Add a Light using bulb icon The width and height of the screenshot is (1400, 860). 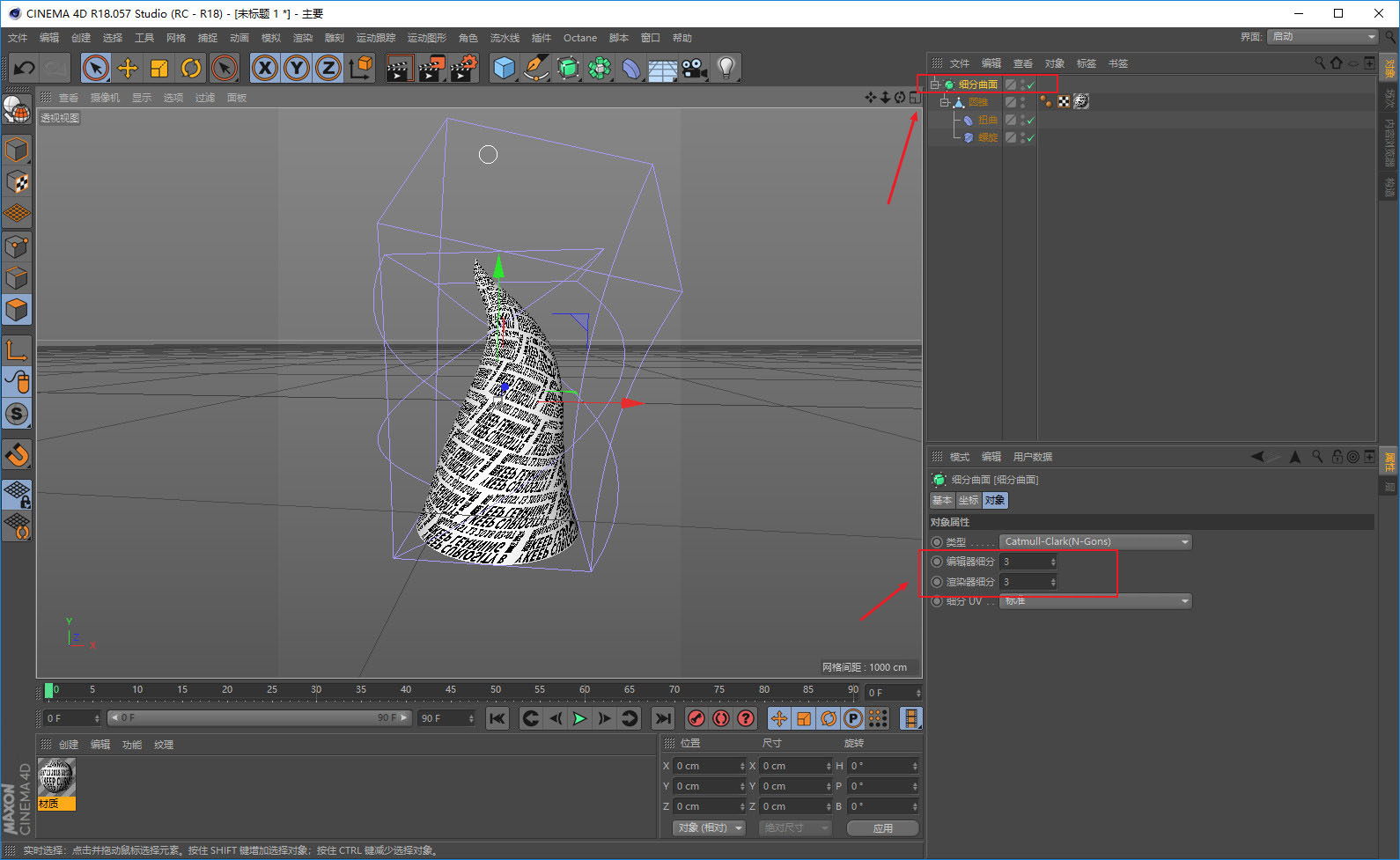point(726,68)
